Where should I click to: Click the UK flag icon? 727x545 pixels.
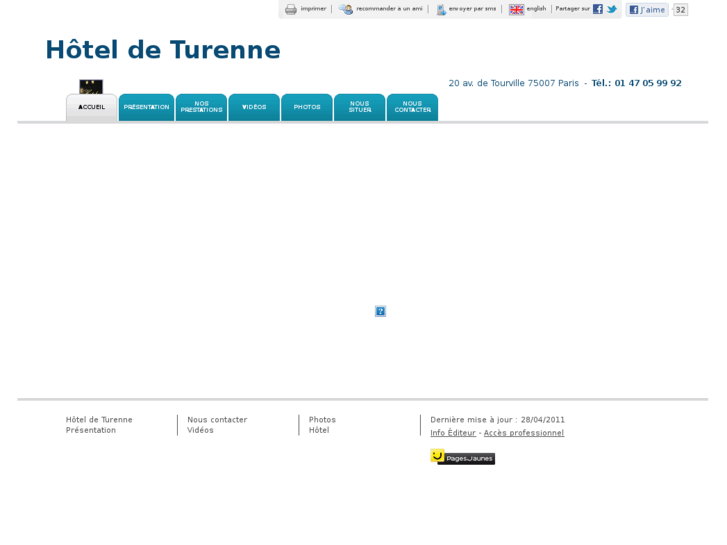(x=516, y=9)
